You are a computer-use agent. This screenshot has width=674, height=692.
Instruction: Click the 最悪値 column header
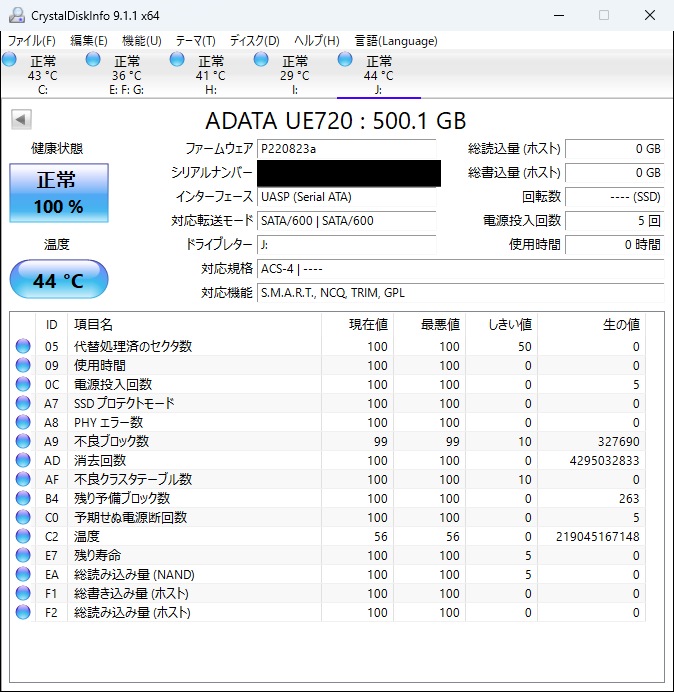[429, 325]
